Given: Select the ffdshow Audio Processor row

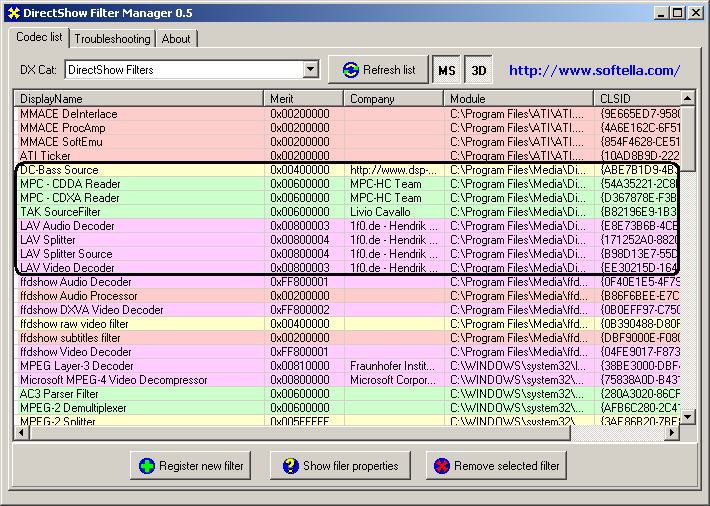Looking at the screenshot, I should [347, 296].
